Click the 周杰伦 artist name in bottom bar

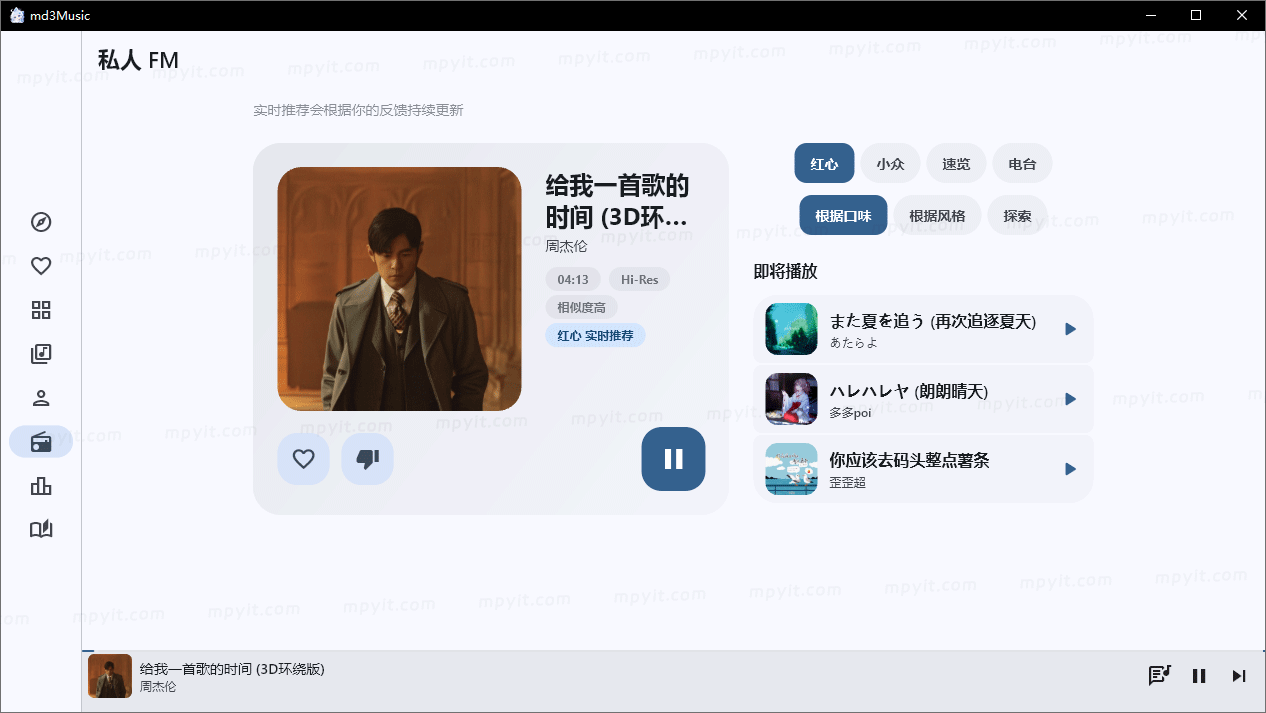click(158, 687)
